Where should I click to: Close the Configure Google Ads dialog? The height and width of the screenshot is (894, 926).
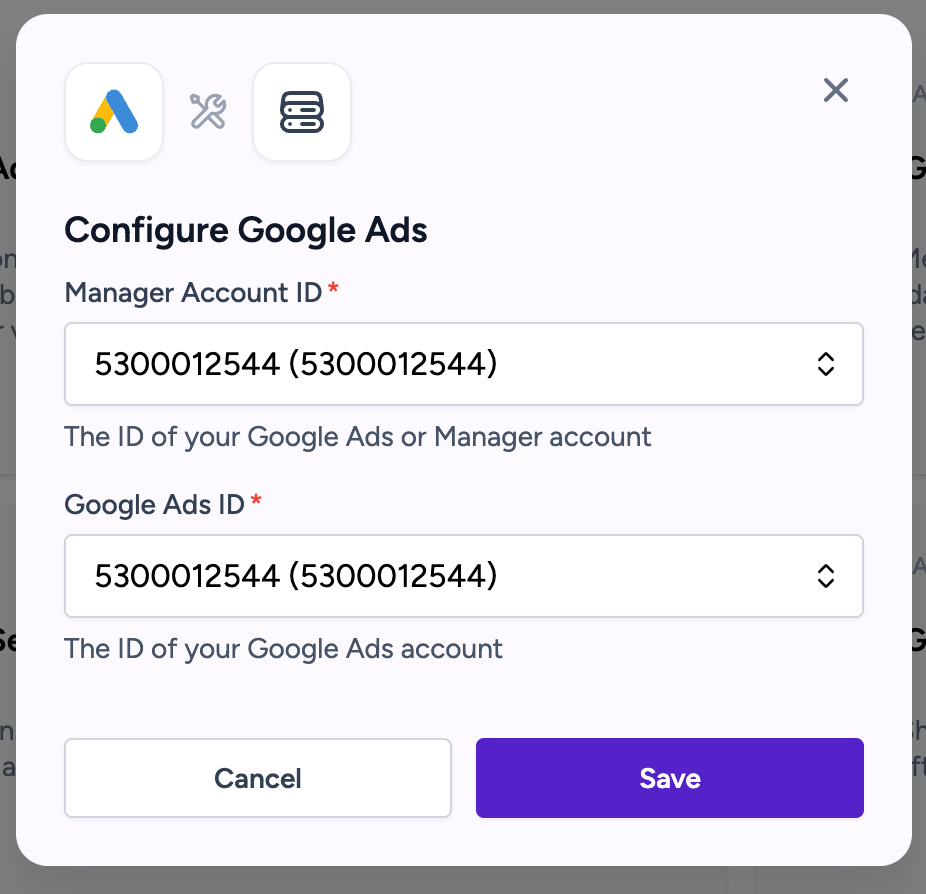pos(835,91)
